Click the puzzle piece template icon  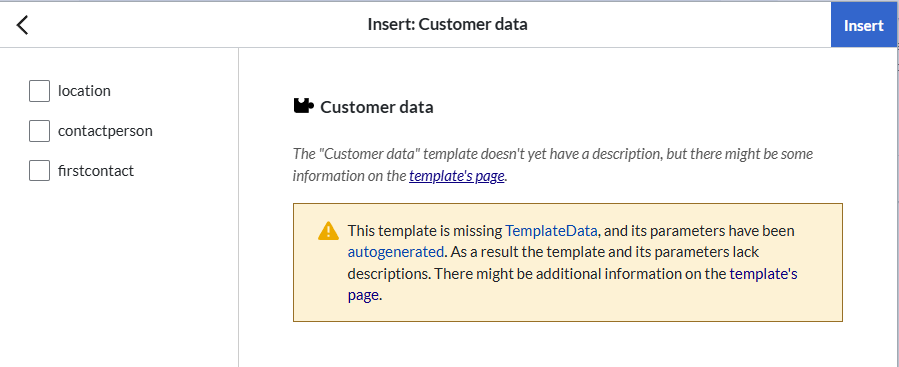tap(303, 106)
